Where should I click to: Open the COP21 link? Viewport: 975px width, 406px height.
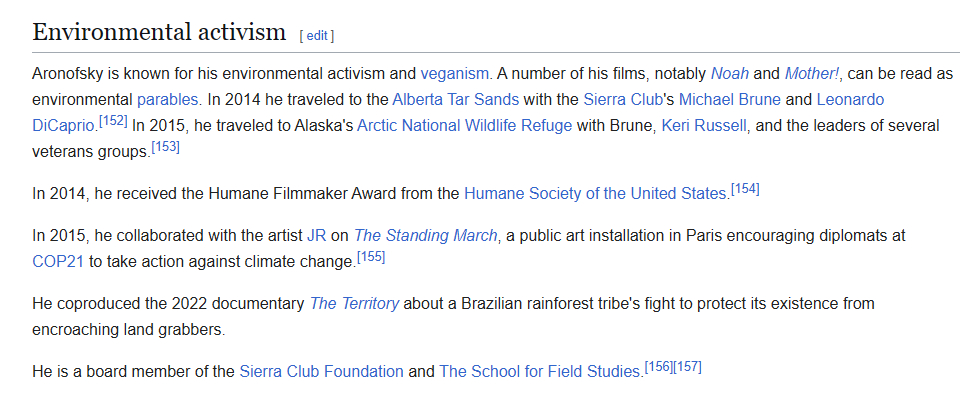(57, 262)
